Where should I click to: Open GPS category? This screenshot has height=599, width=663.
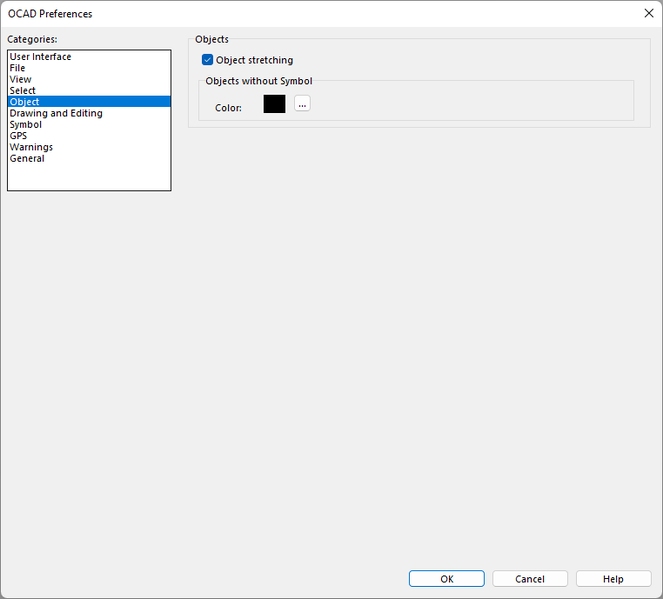coord(89,136)
